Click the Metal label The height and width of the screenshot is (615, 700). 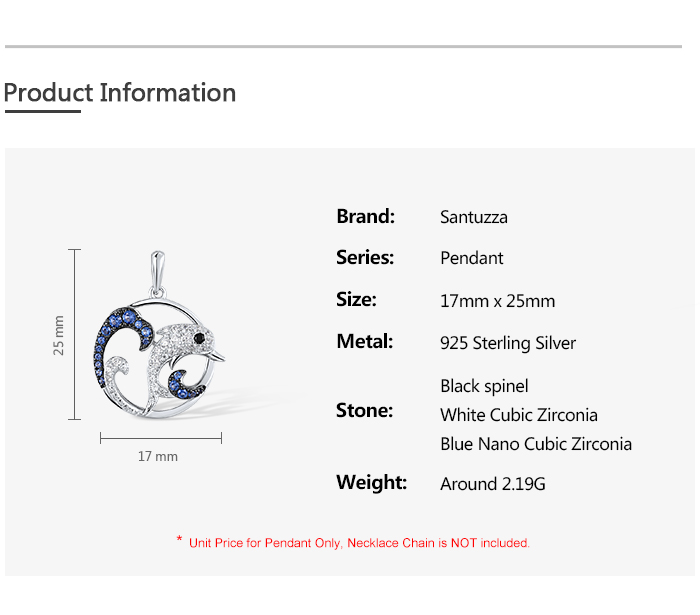click(x=365, y=341)
